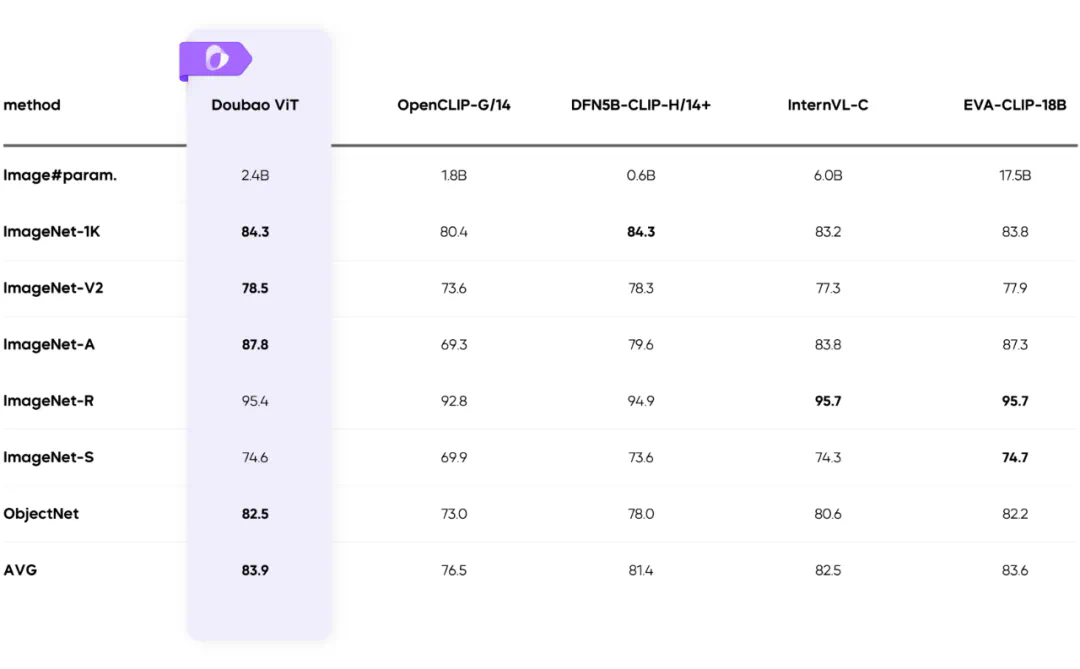Select DFN5B-CLIP-H/14+ ImageNet-1K score 84.3
The image size is (1080, 669).
point(640,232)
